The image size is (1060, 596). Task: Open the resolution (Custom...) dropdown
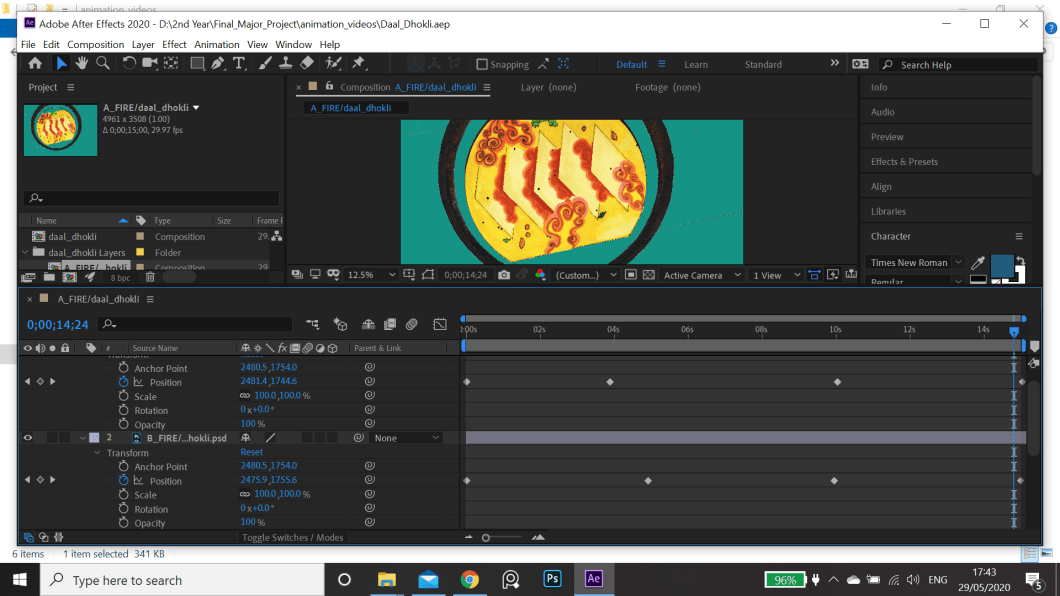pos(586,275)
